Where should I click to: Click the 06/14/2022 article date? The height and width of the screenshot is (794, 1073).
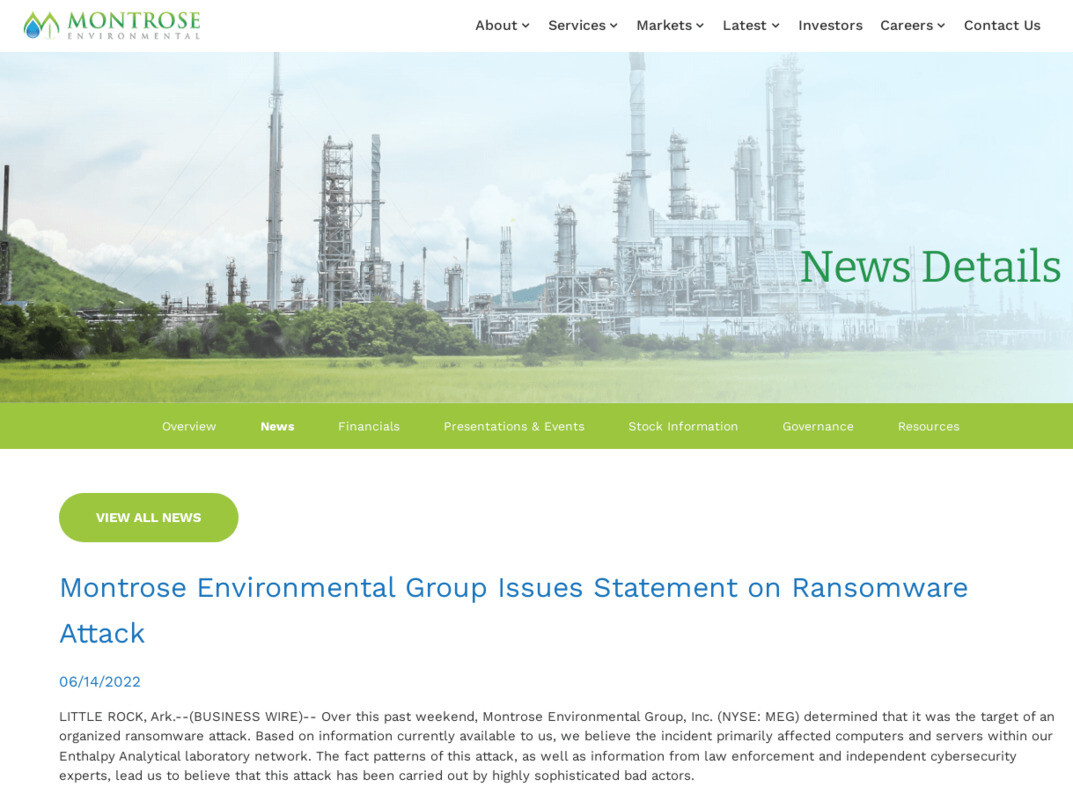click(x=100, y=682)
